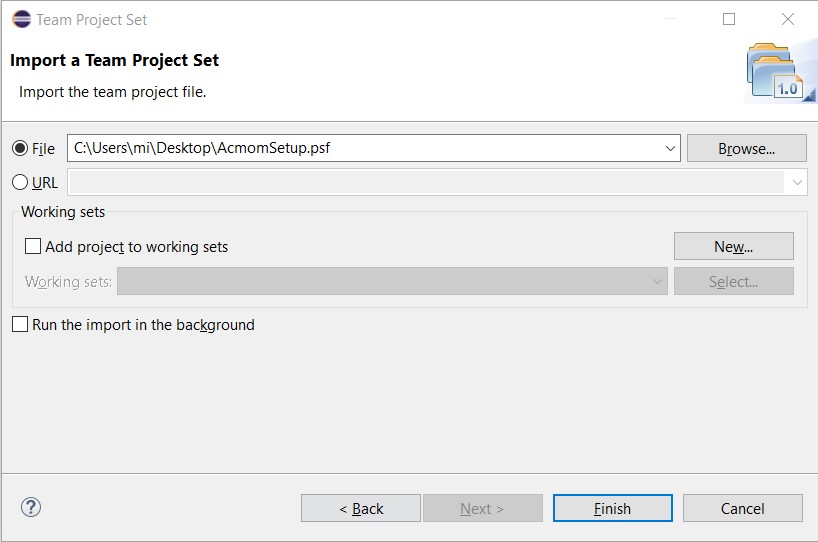
Task: Expand the File path dropdown arrow
Action: (670, 148)
